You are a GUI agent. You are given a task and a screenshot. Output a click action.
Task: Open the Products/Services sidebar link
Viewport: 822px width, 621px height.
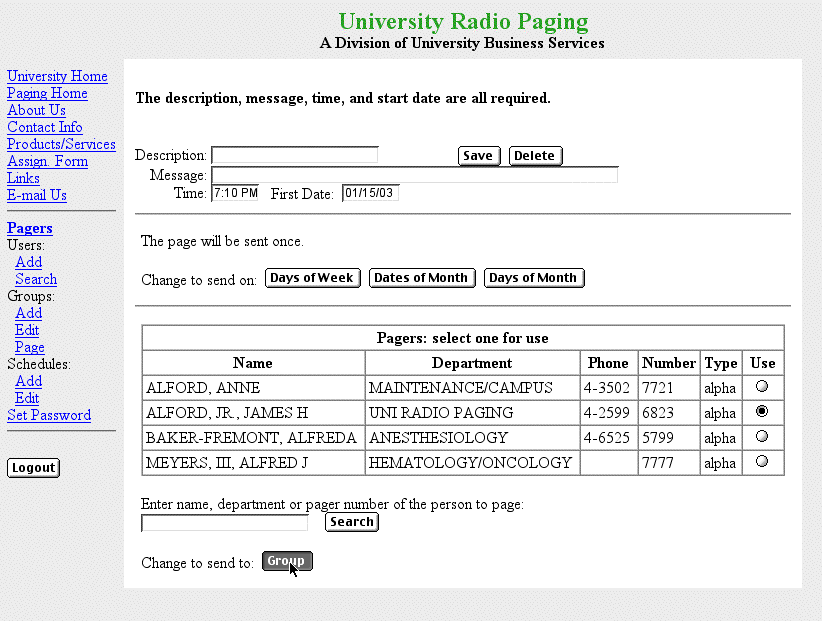61,144
